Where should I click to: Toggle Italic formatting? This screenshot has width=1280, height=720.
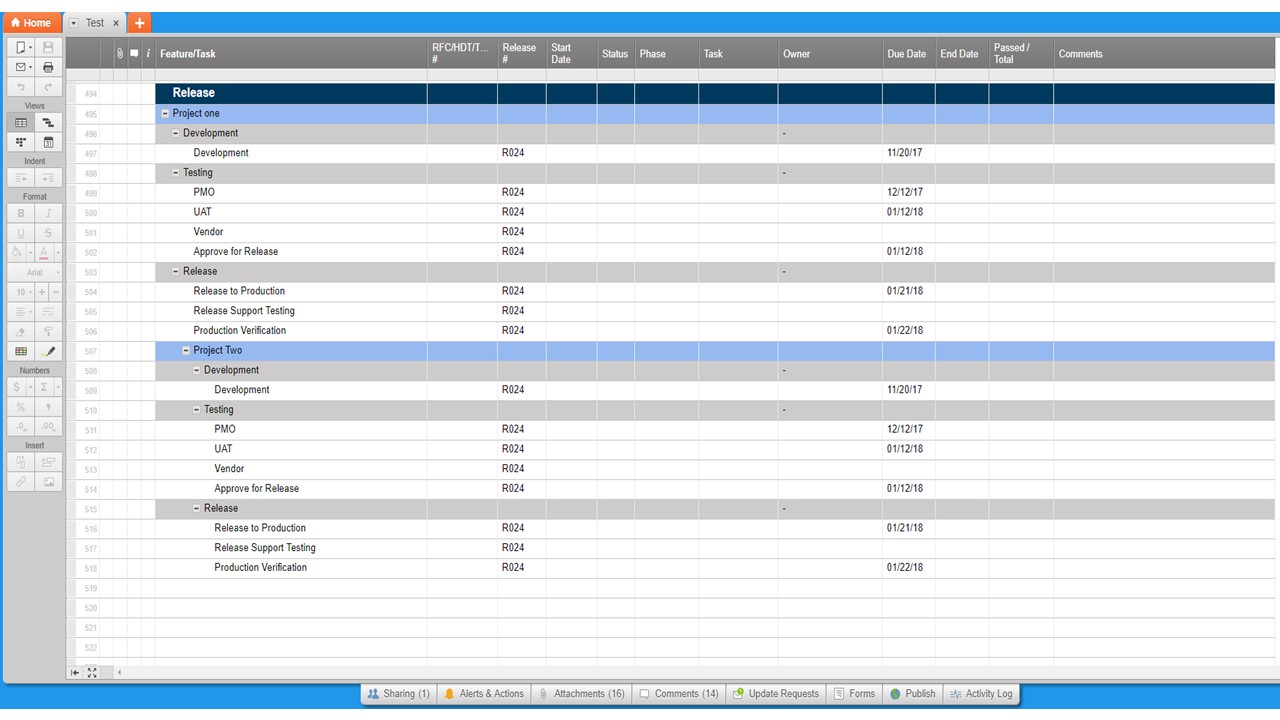[x=48, y=213]
